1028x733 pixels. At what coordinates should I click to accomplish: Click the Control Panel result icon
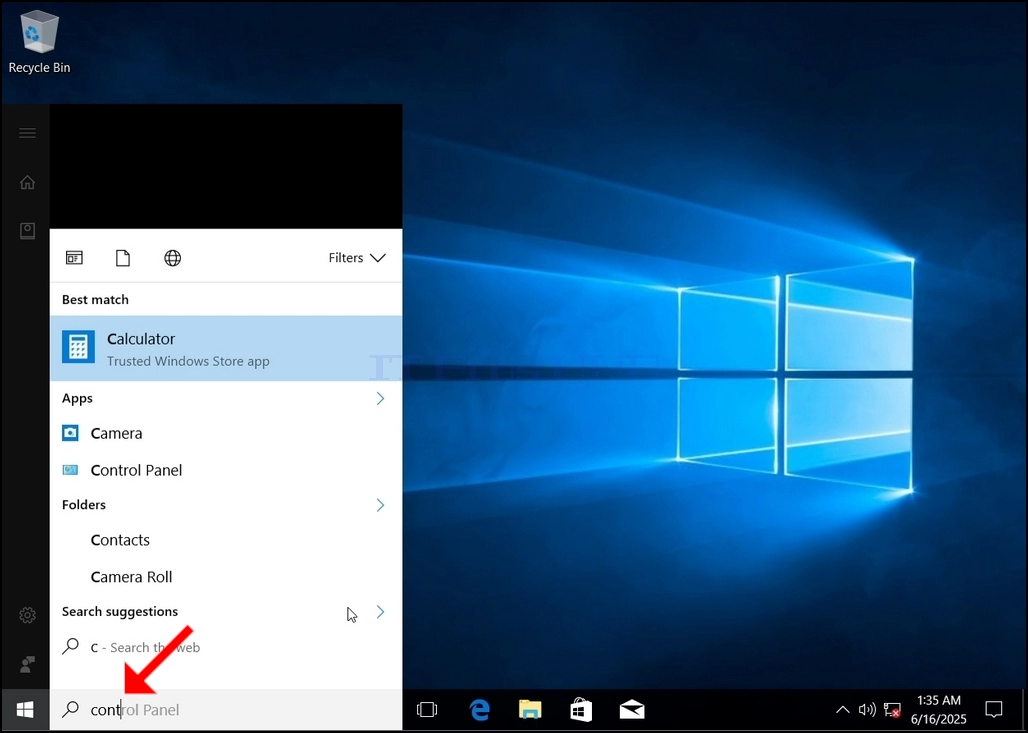[x=70, y=470]
